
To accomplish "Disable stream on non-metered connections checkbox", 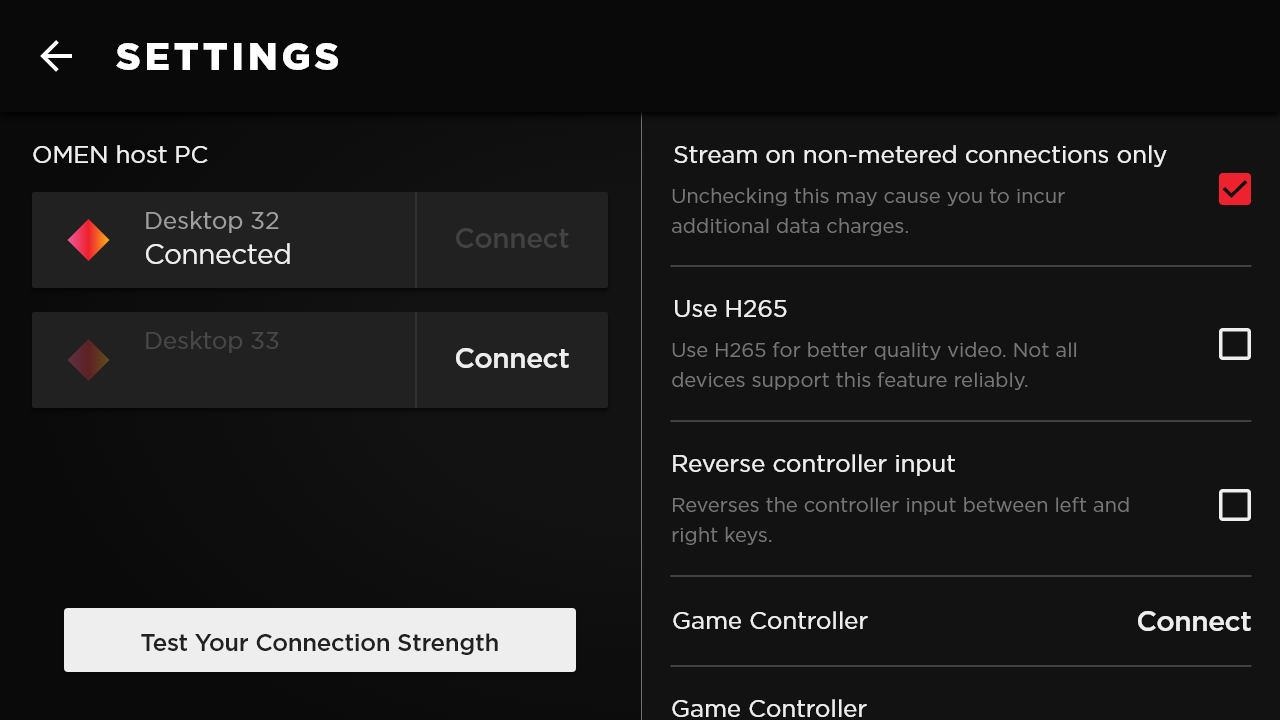I will point(1235,189).
